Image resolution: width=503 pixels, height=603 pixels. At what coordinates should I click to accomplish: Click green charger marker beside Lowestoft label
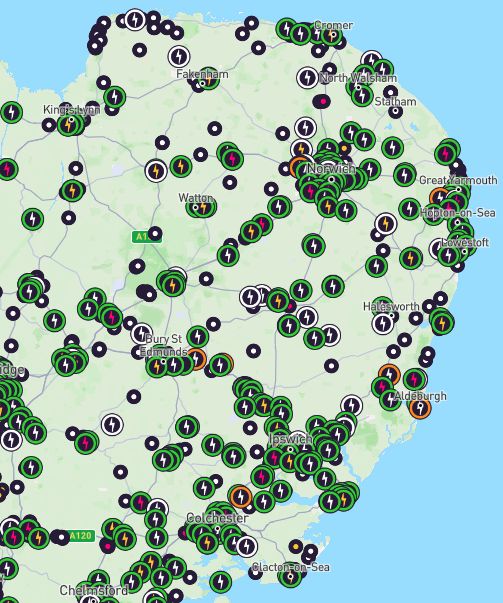coord(448,255)
